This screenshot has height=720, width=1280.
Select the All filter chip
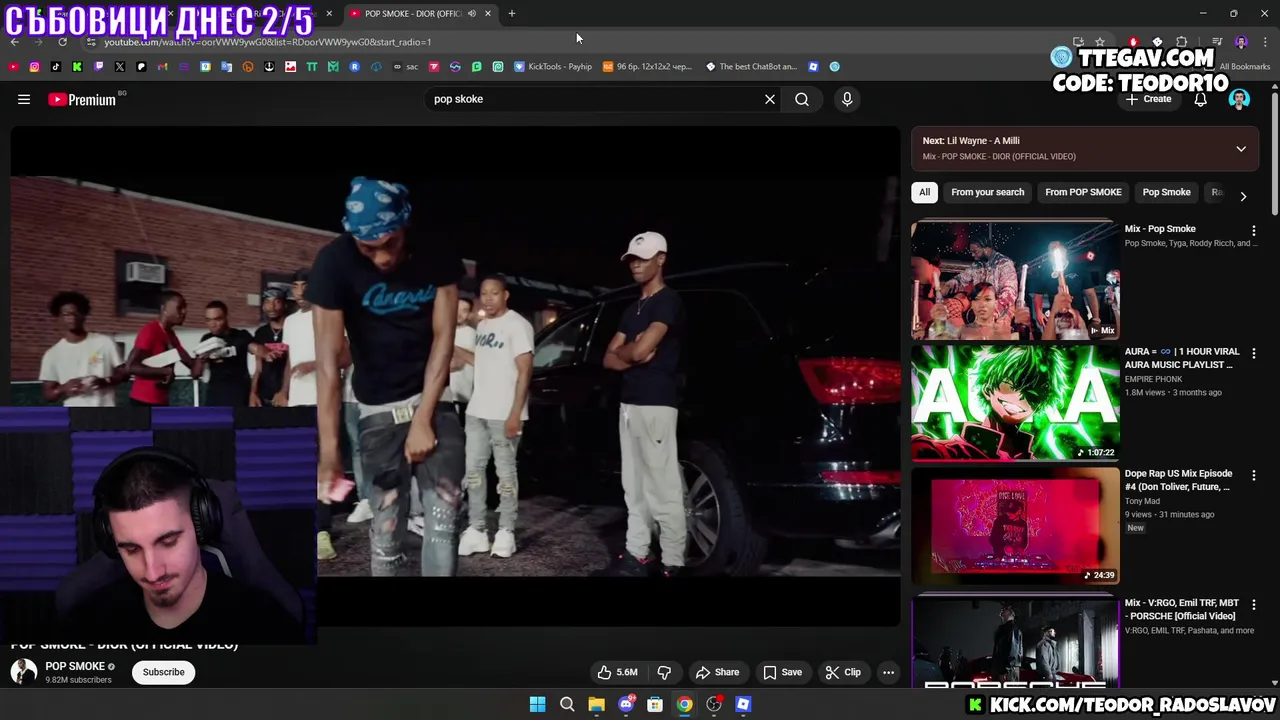pyautogui.click(x=925, y=192)
